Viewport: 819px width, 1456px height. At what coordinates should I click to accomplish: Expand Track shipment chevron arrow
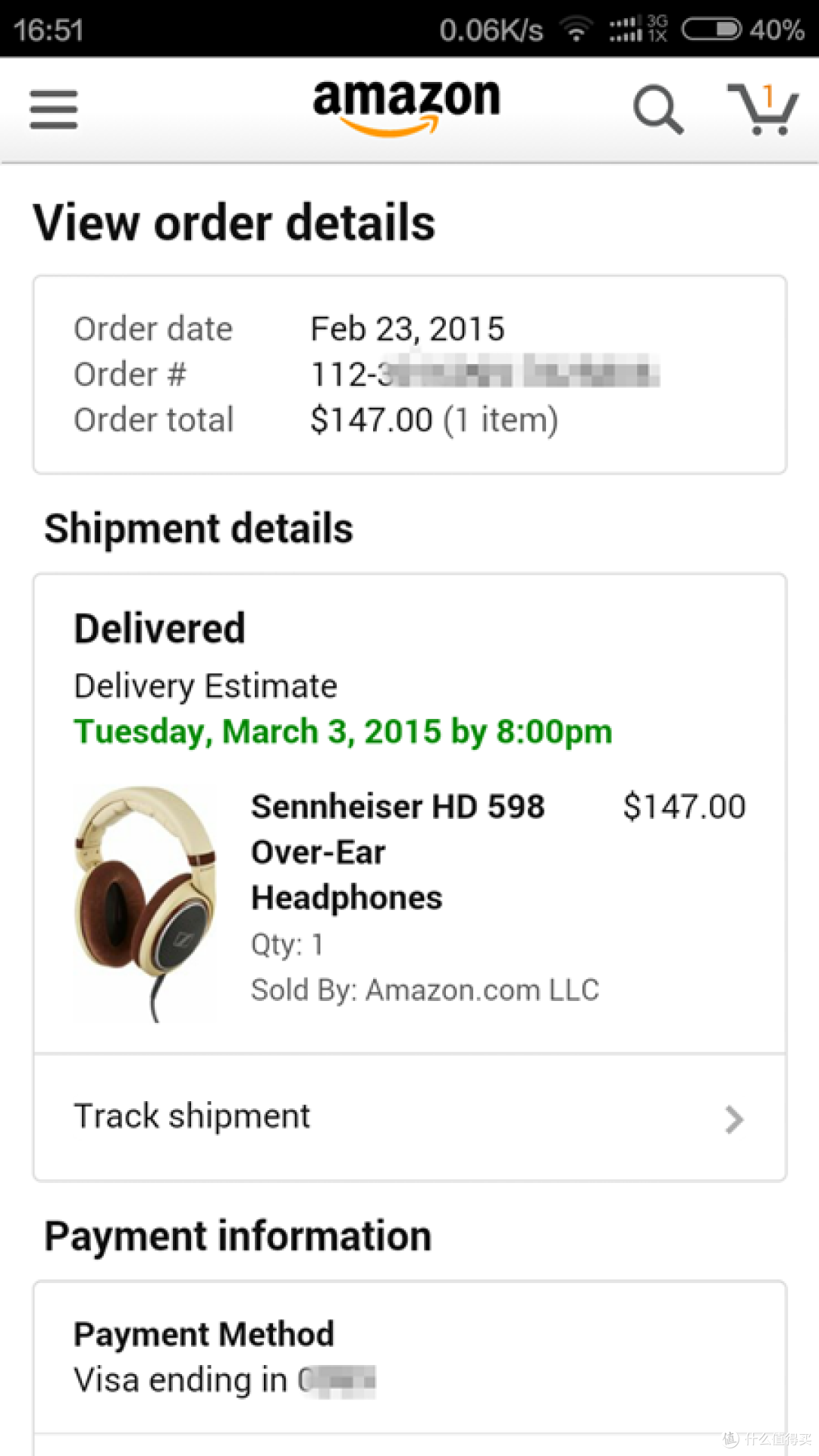733,1119
